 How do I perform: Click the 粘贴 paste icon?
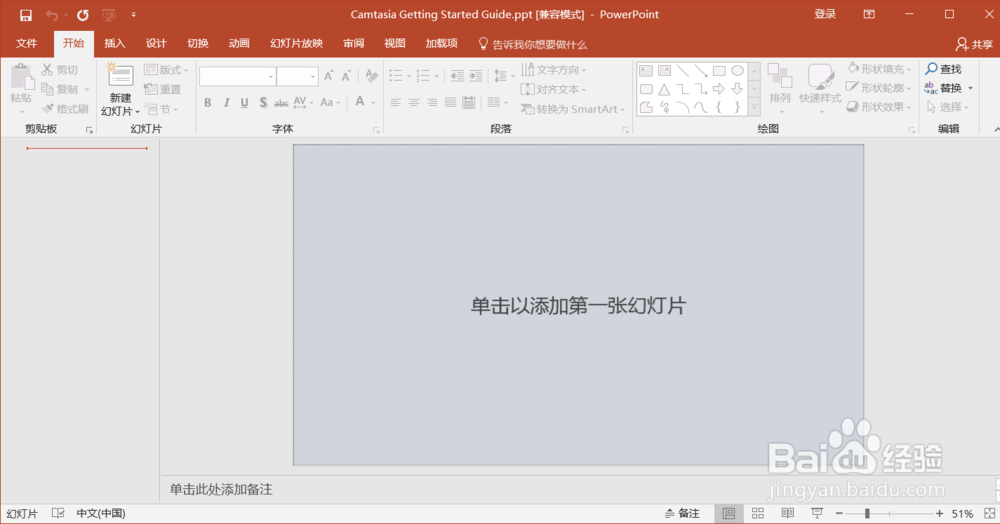pos(21,76)
